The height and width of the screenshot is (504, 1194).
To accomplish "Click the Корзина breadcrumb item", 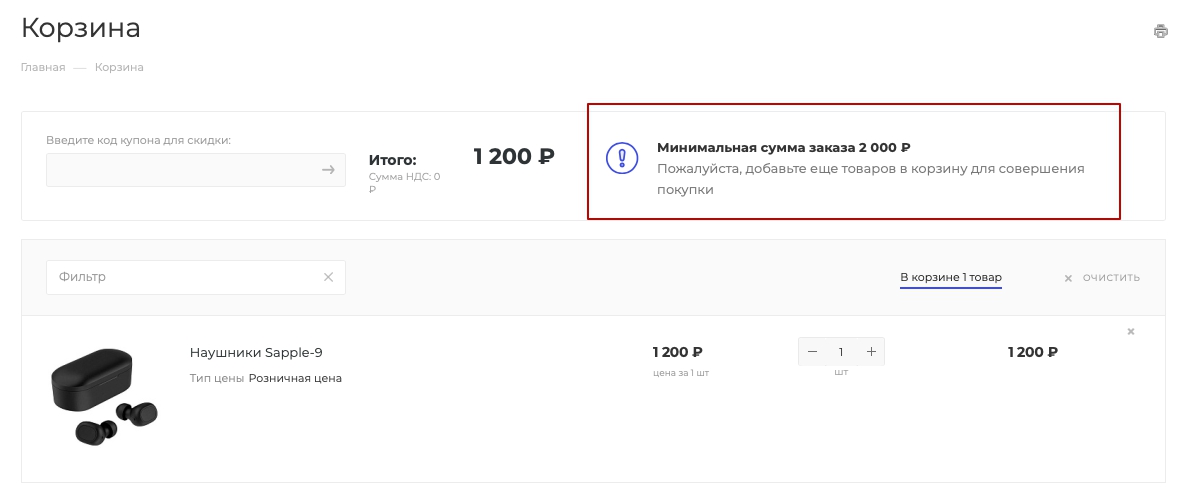I will pos(120,67).
